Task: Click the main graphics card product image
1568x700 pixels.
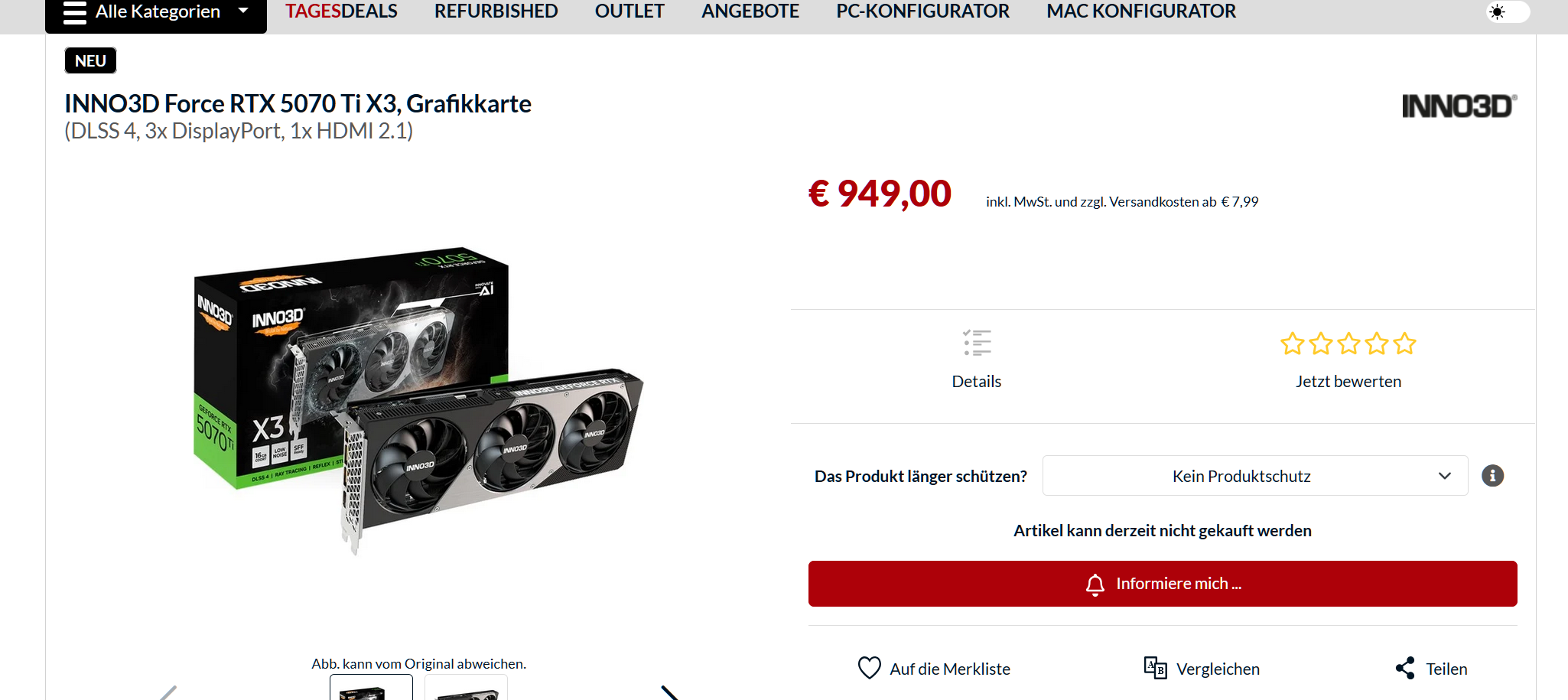Action: 418,400
